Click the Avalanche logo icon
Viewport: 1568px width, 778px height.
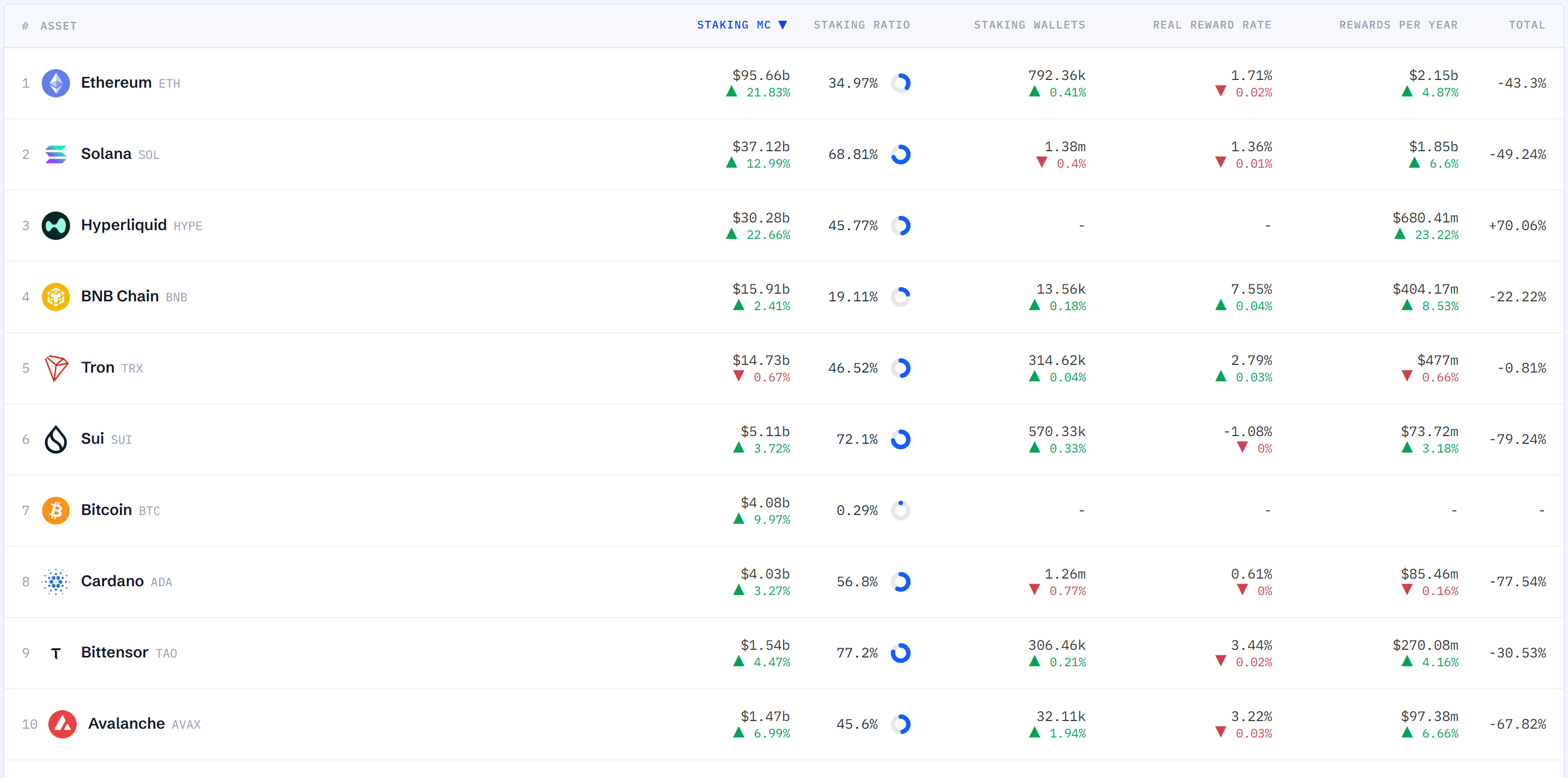point(62,724)
